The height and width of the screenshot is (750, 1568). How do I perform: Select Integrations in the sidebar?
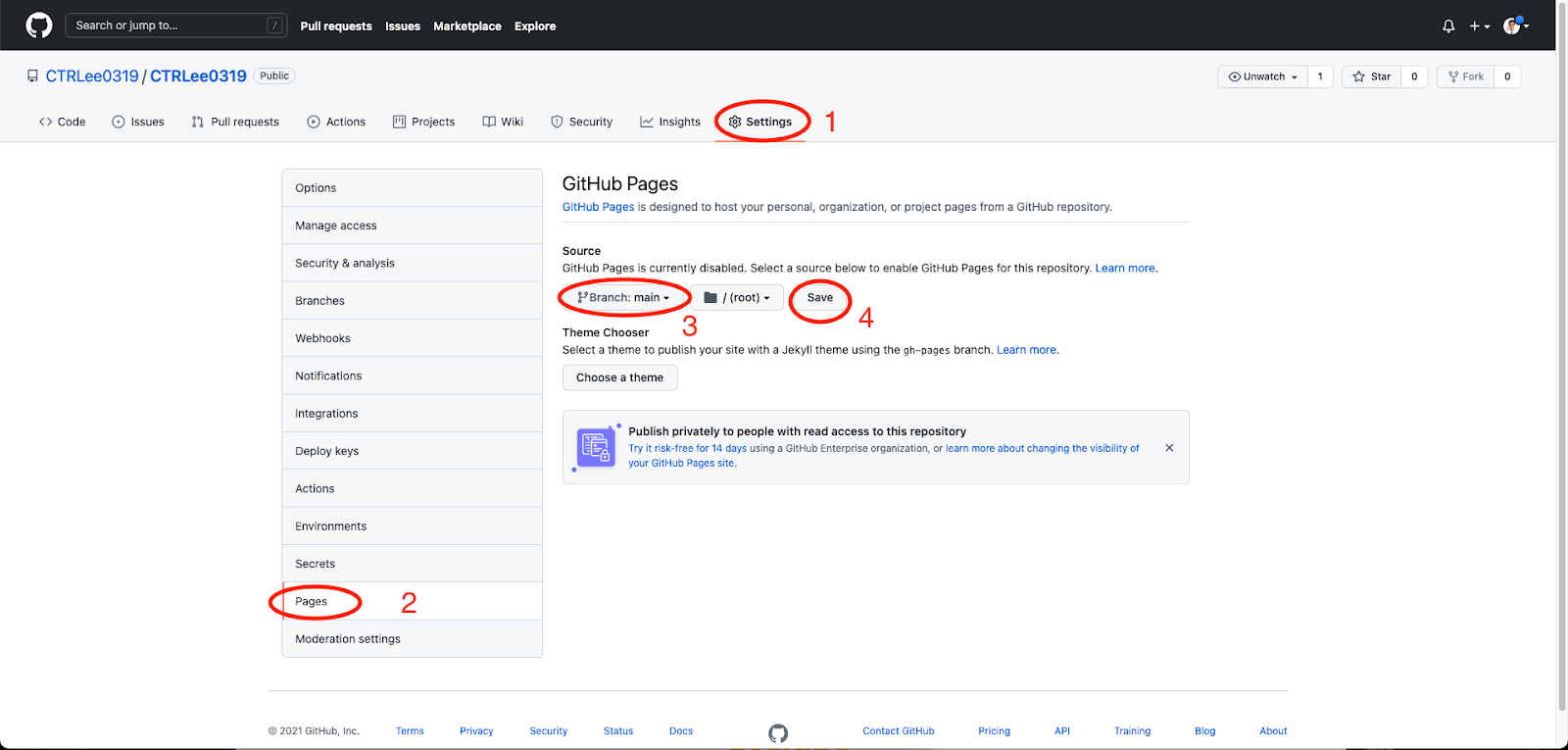coord(412,414)
